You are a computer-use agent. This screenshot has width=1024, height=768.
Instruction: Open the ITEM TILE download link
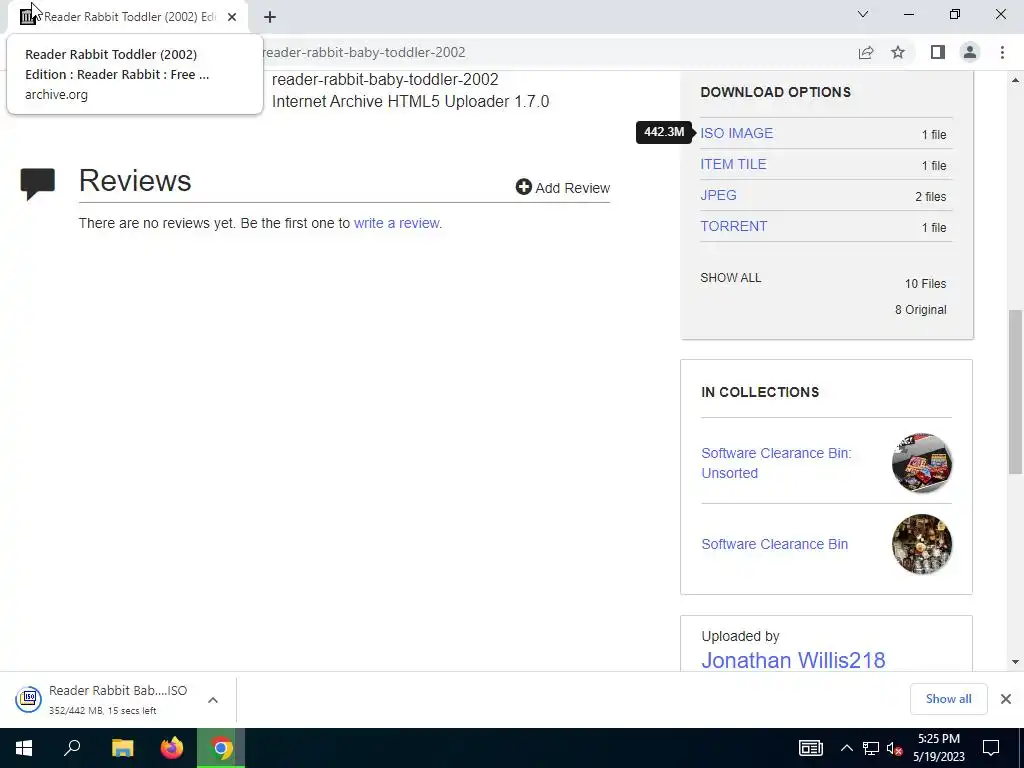point(733,165)
